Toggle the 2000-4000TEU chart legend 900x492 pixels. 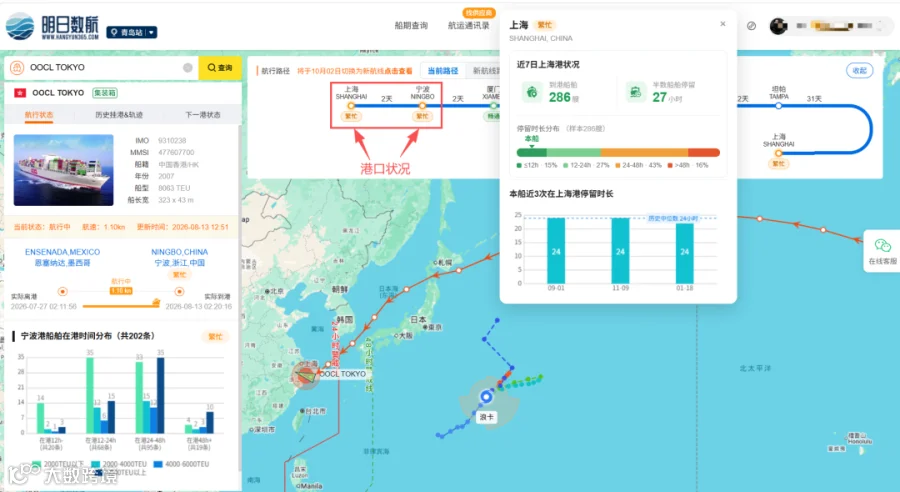pos(119,464)
